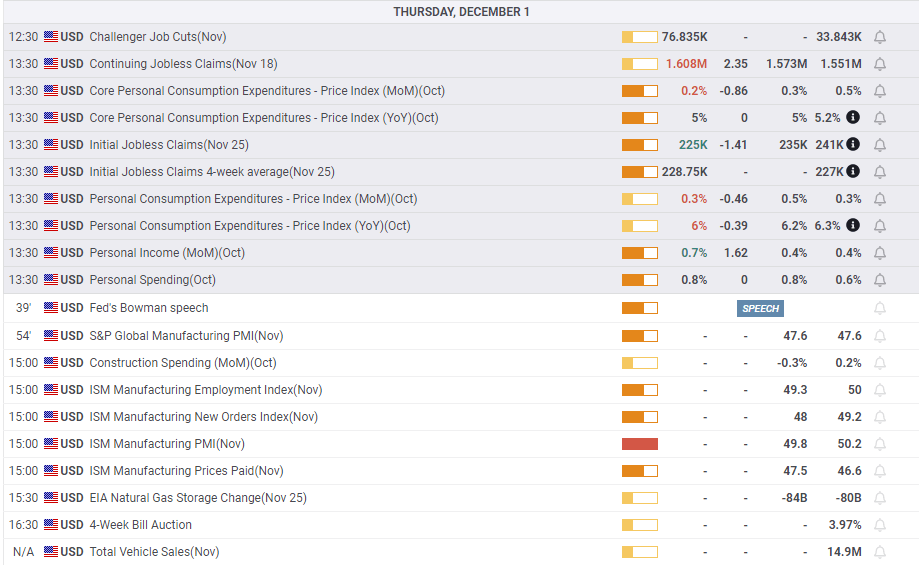
Task: Toggle the notification bell for Personal Income (MoM)
Action: pos(880,253)
